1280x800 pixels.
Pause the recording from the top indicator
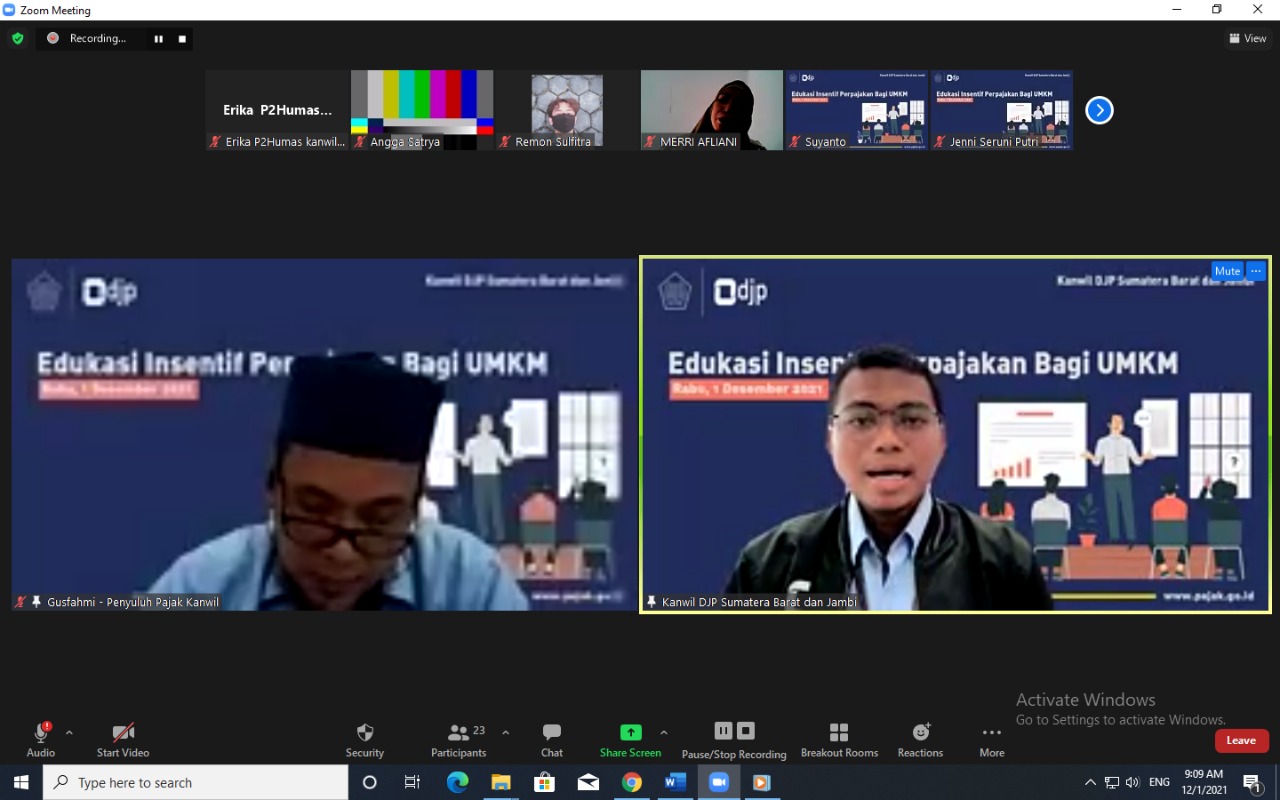point(158,39)
